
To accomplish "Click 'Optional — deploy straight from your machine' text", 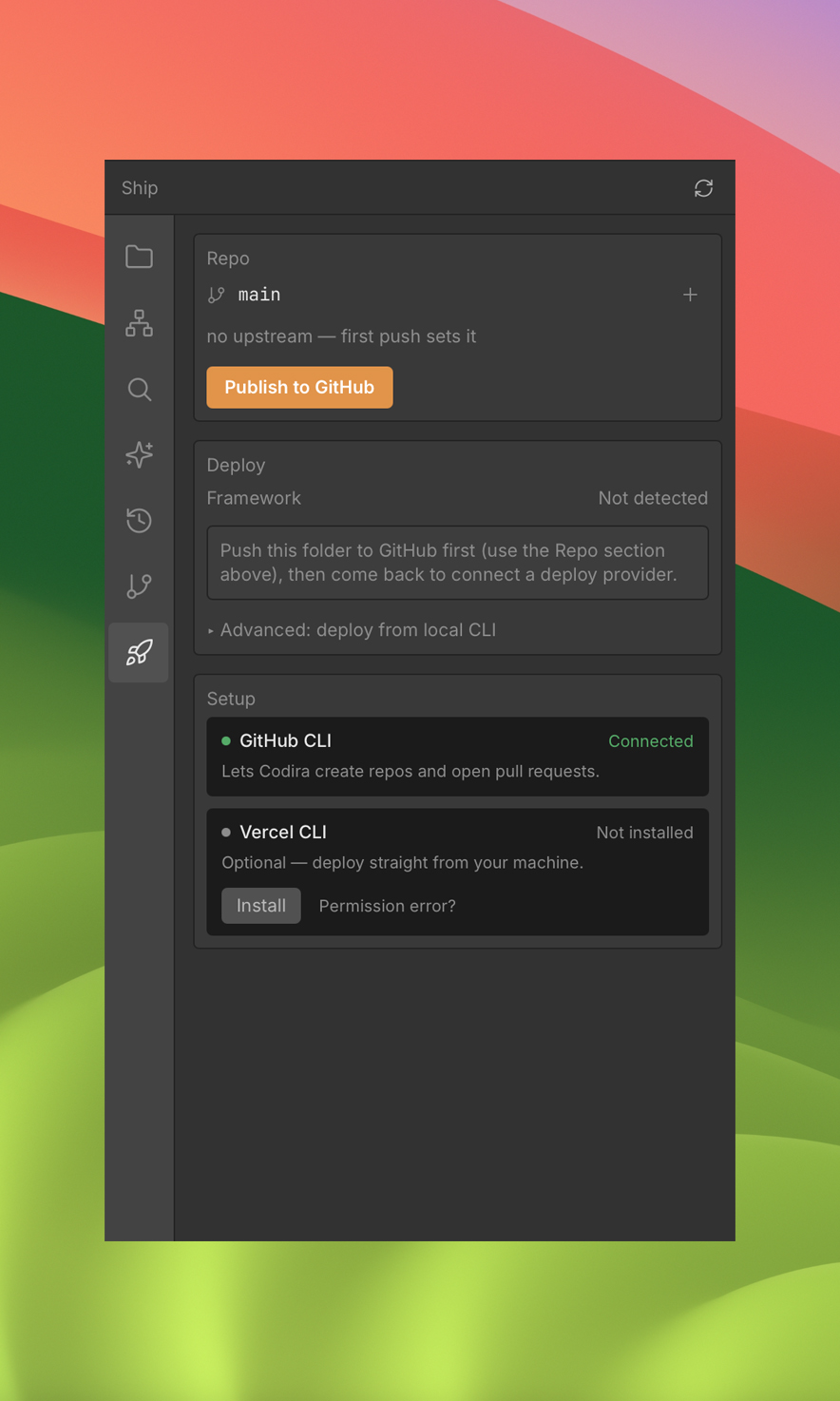I will pos(403,862).
